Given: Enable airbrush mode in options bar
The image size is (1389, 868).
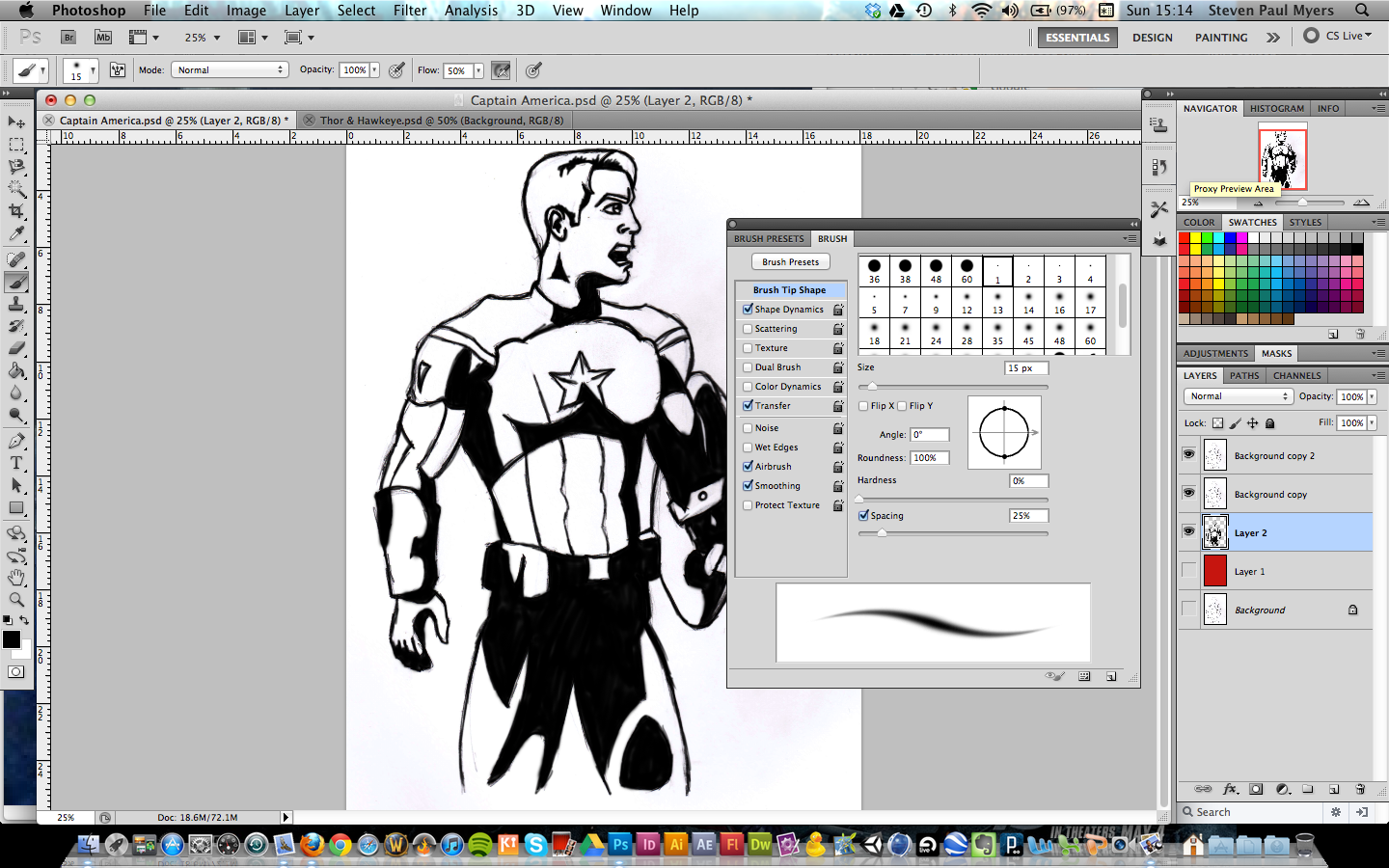Looking at the screenshot, I should pos(501,70).
